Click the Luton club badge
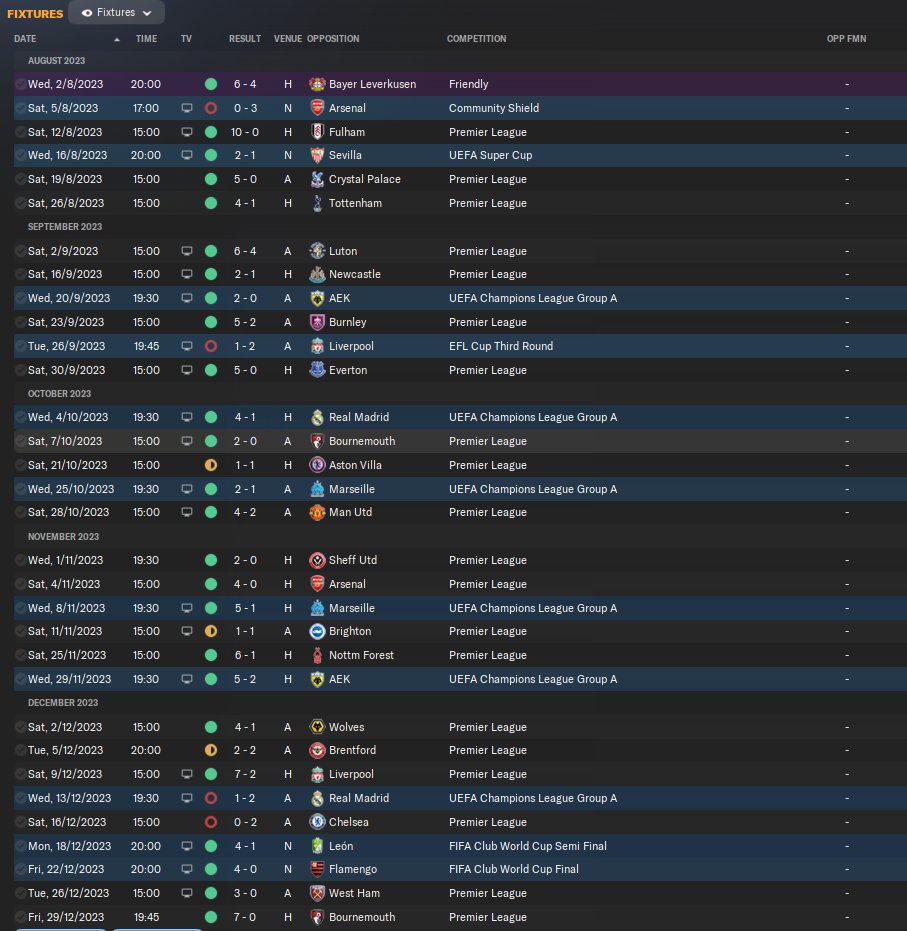Image resolution: width=907 pixels, height=931 pixels. [318, 251]
